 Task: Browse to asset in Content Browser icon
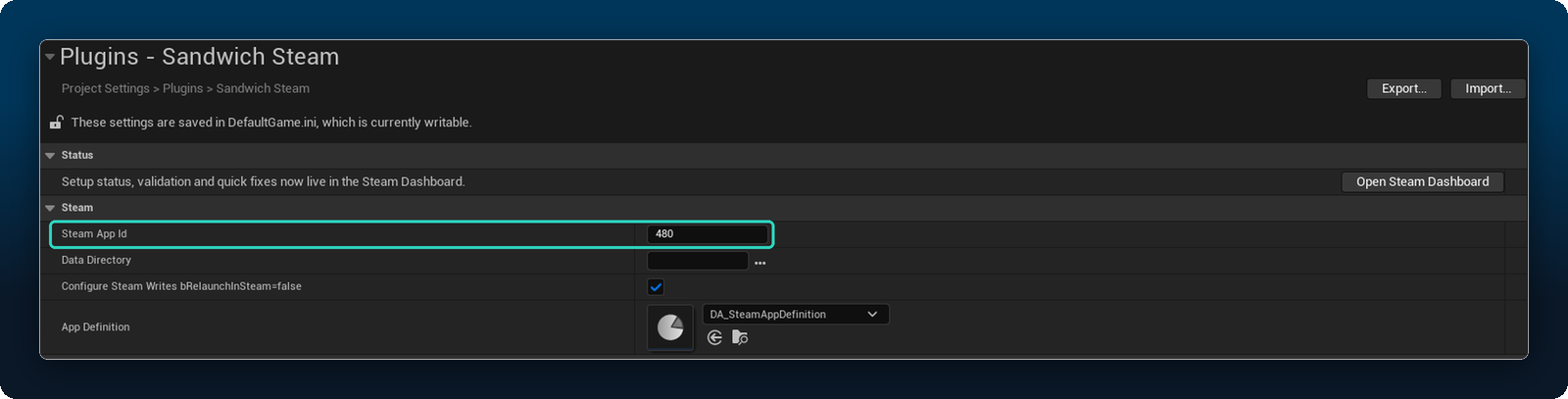coord(740,338)
